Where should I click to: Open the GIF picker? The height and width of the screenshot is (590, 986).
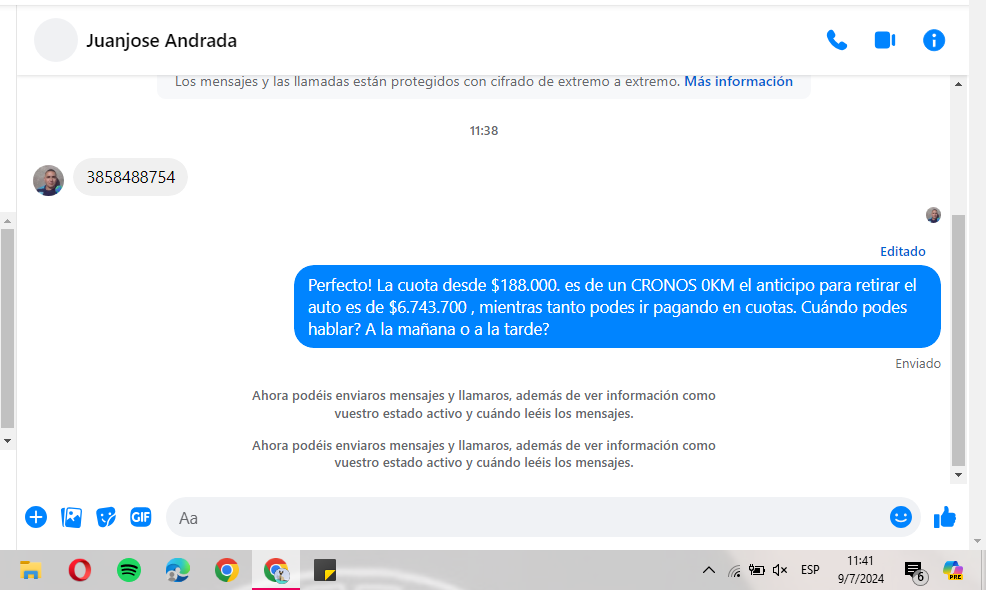click(x=141, y=517)
